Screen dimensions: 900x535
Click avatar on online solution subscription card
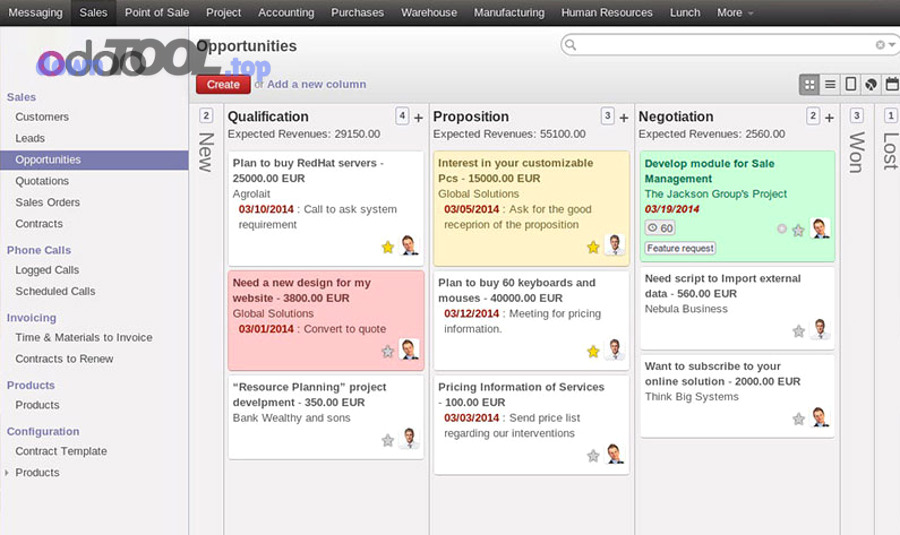pos(820,417)
